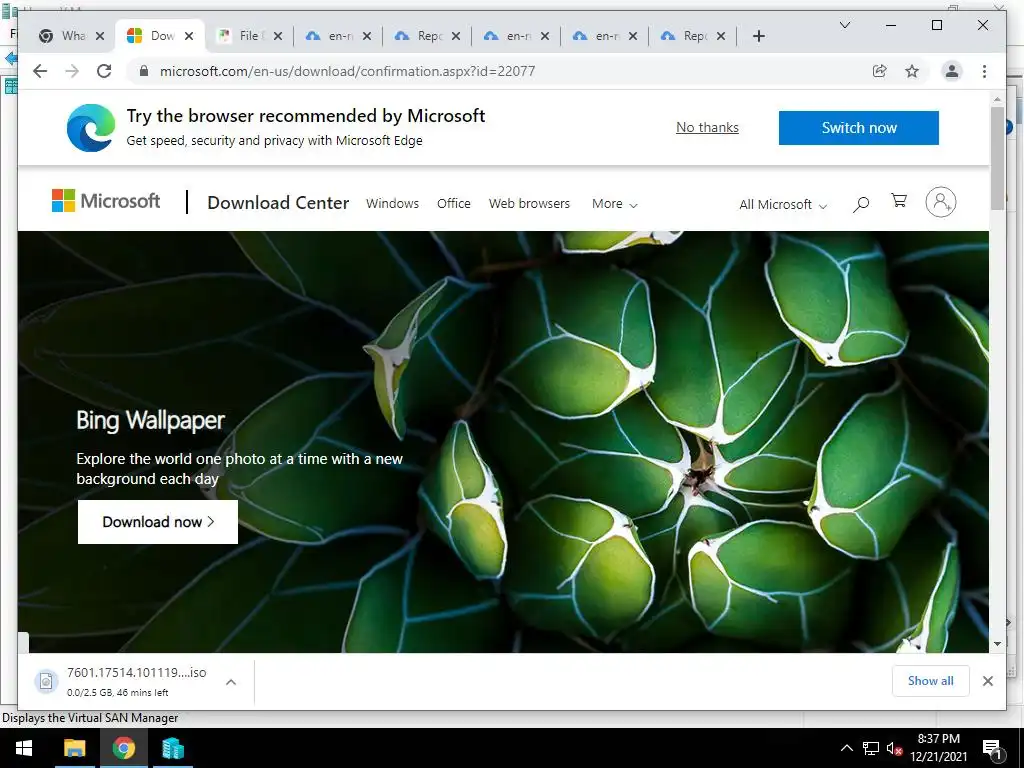This screenshot has width=1024, height=768.
Task: Click the Microsoft Edge logo
Action: pos(91,127)
